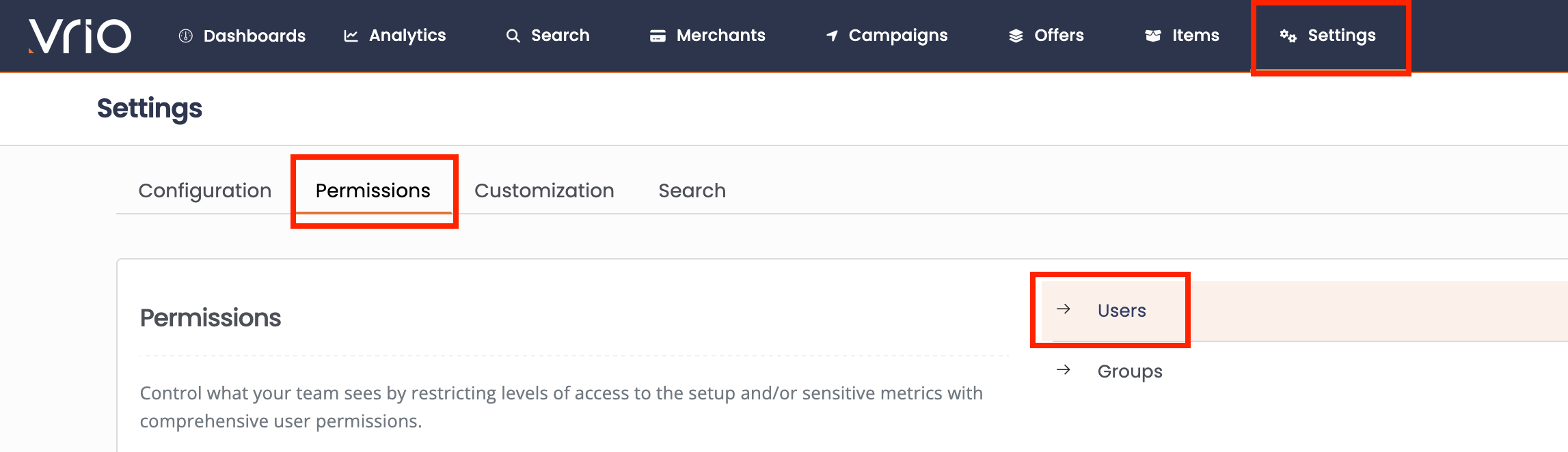Click the Campaigns arrow icon
Image resolution: width=1568 pixels, height=452 pixels.
point(832,36)
